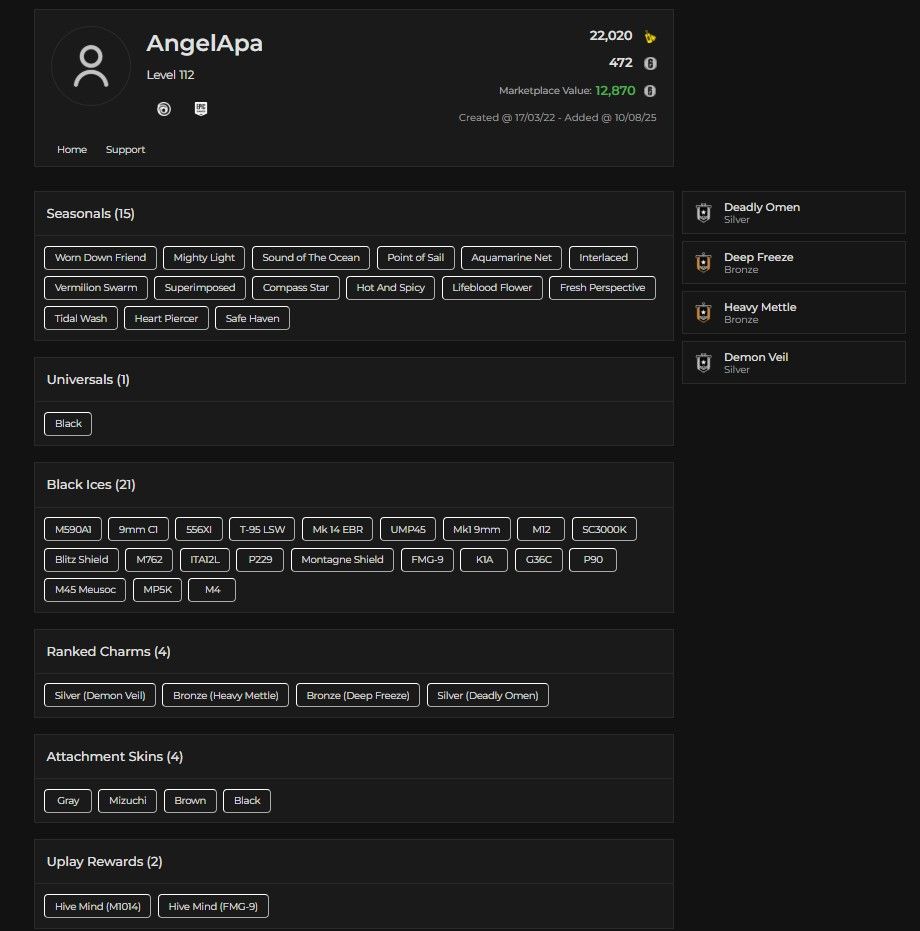Click the renown currency icon beside 22,020

(650, 37)
